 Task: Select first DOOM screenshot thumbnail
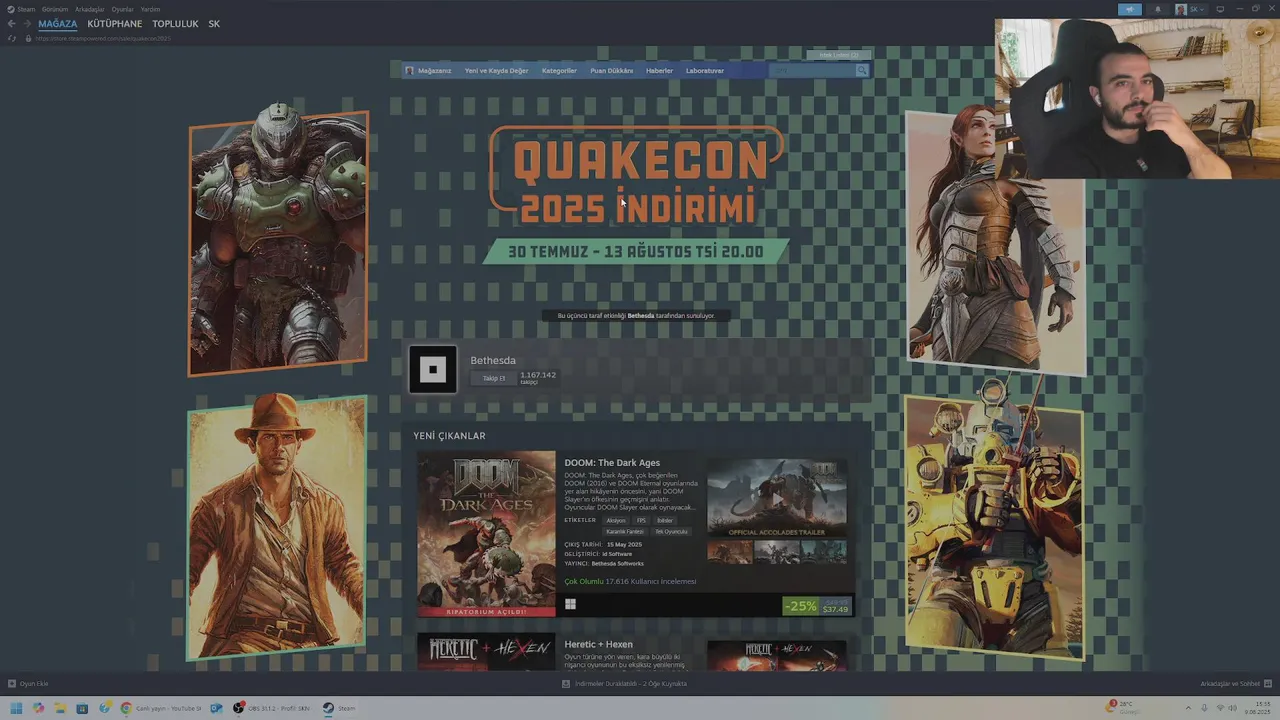coord(729,552)
